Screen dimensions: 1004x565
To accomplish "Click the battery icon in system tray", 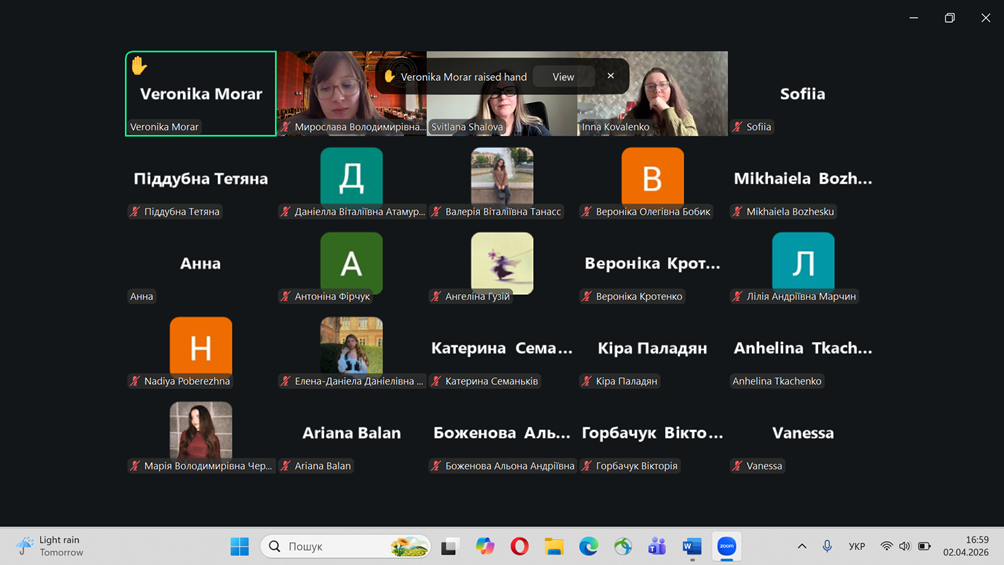I will [x=924, y=546].
